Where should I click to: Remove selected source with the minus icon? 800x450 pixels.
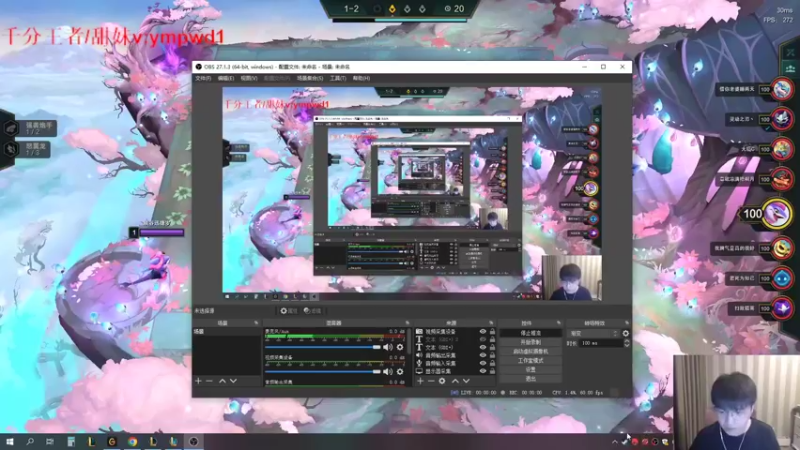pos(431,381)
